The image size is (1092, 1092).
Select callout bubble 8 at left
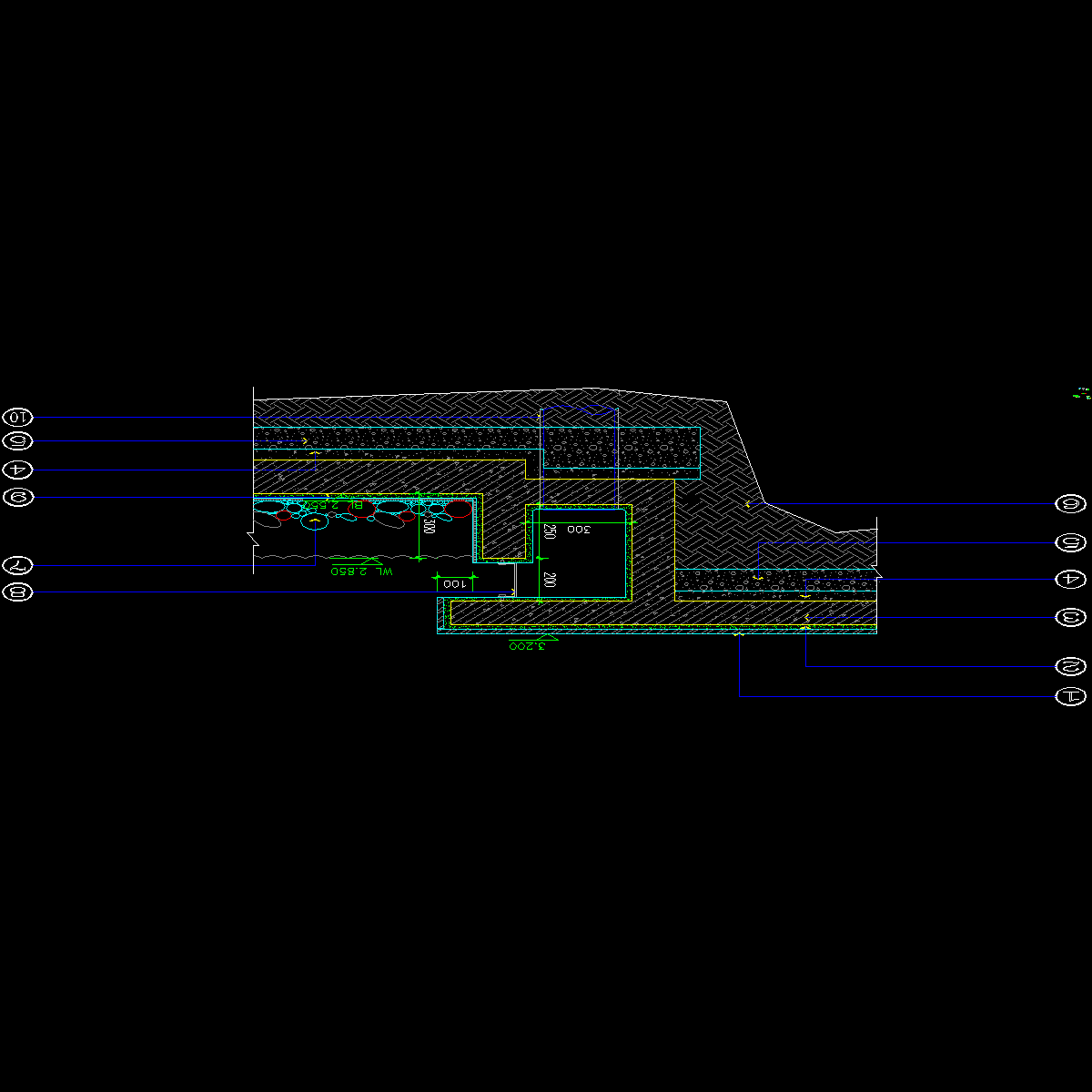pyautogui.click(x=18, y=592)
